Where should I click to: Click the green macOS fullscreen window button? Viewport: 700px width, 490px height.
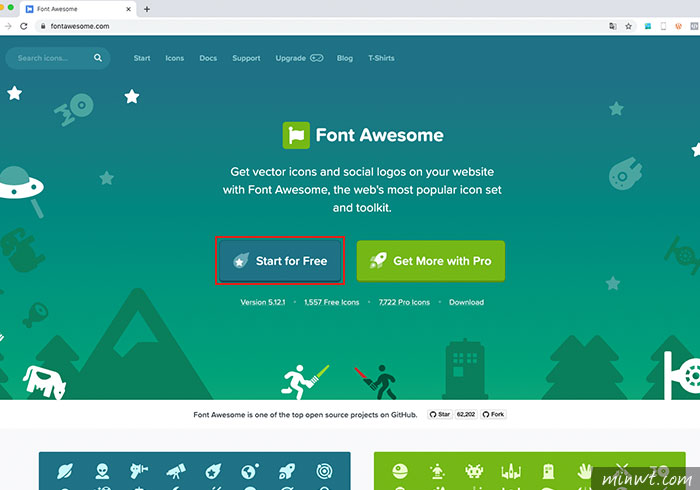tap(11, 8)
